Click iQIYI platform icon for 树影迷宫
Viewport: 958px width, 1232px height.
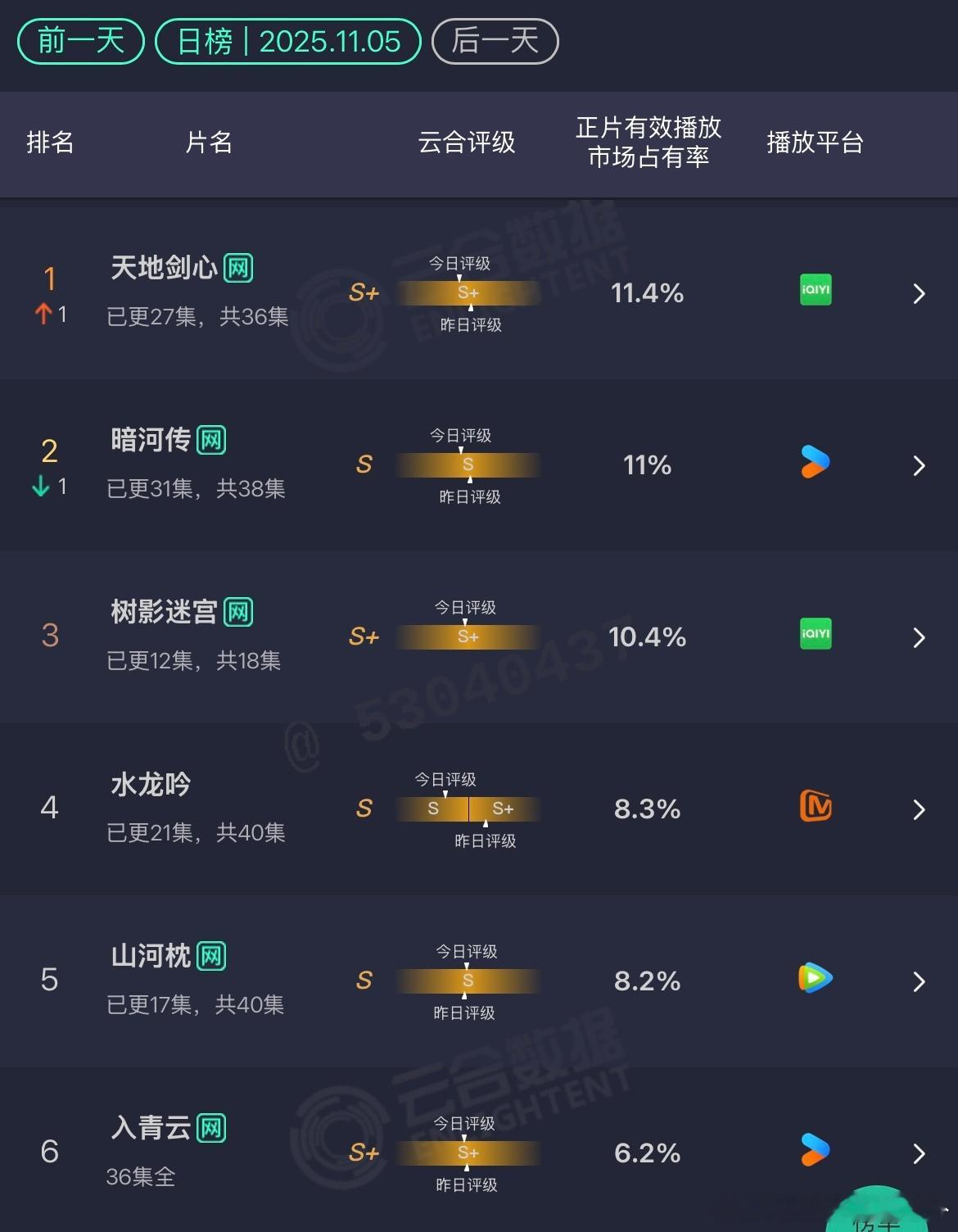coord(816,634)
